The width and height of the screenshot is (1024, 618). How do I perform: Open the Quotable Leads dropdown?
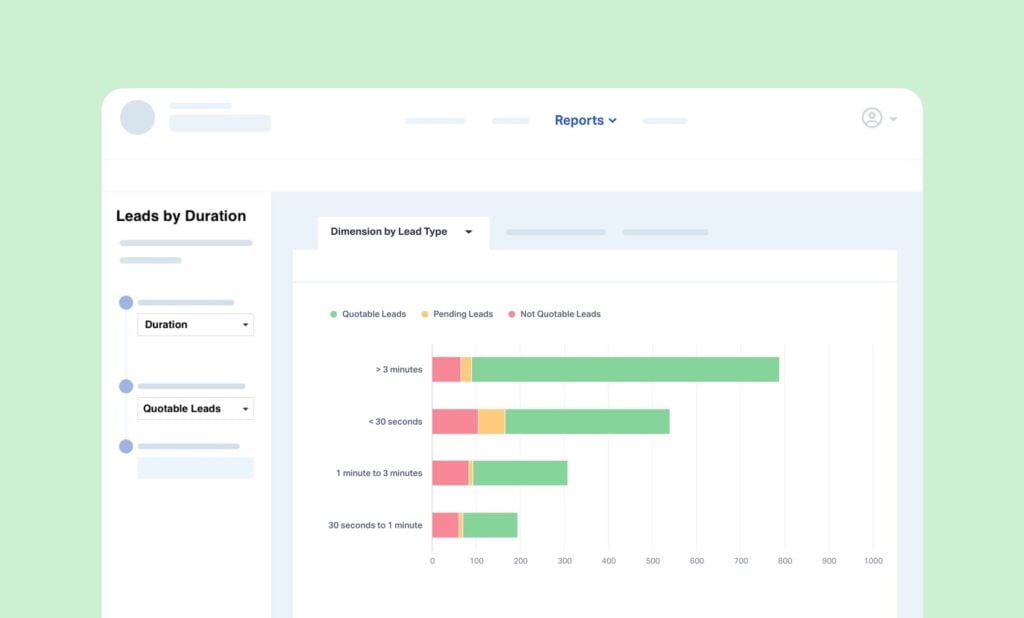(x=195, y=408)
